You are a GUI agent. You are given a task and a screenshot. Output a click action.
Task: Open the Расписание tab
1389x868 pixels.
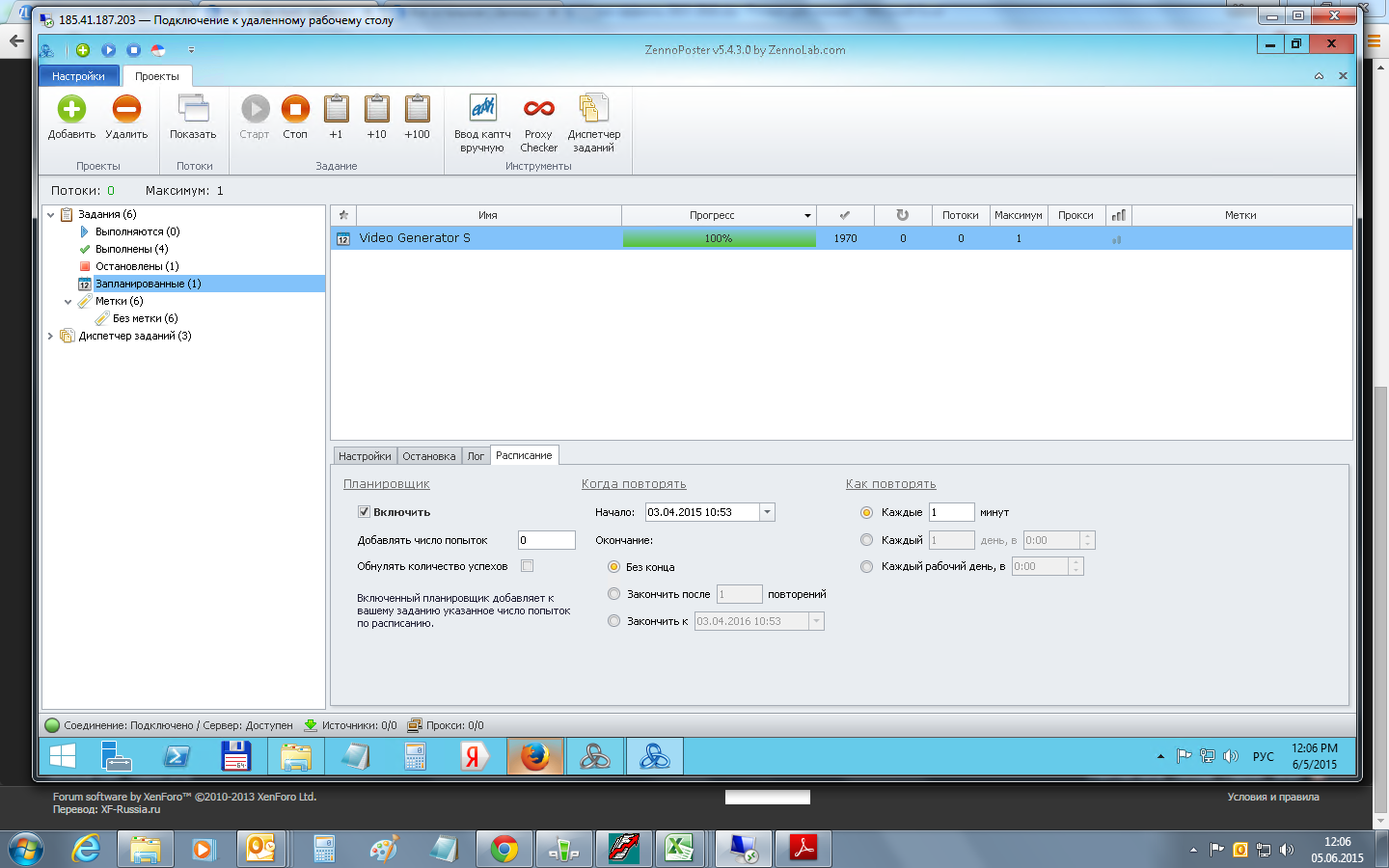(524, 455)
